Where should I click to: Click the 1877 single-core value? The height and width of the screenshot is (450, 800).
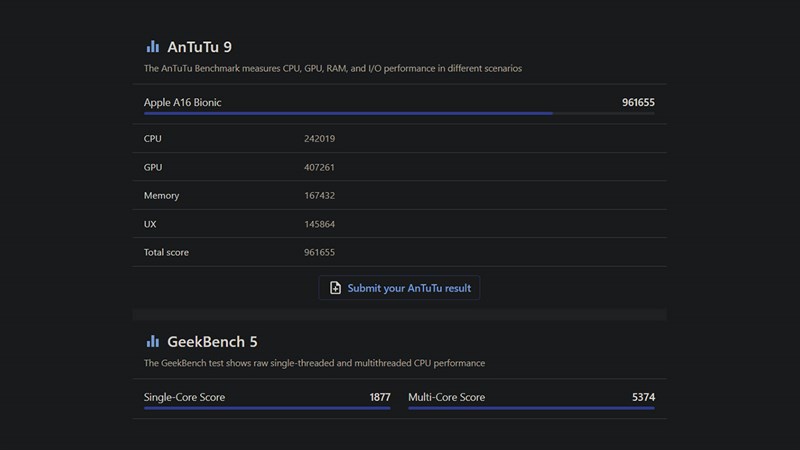379,397
